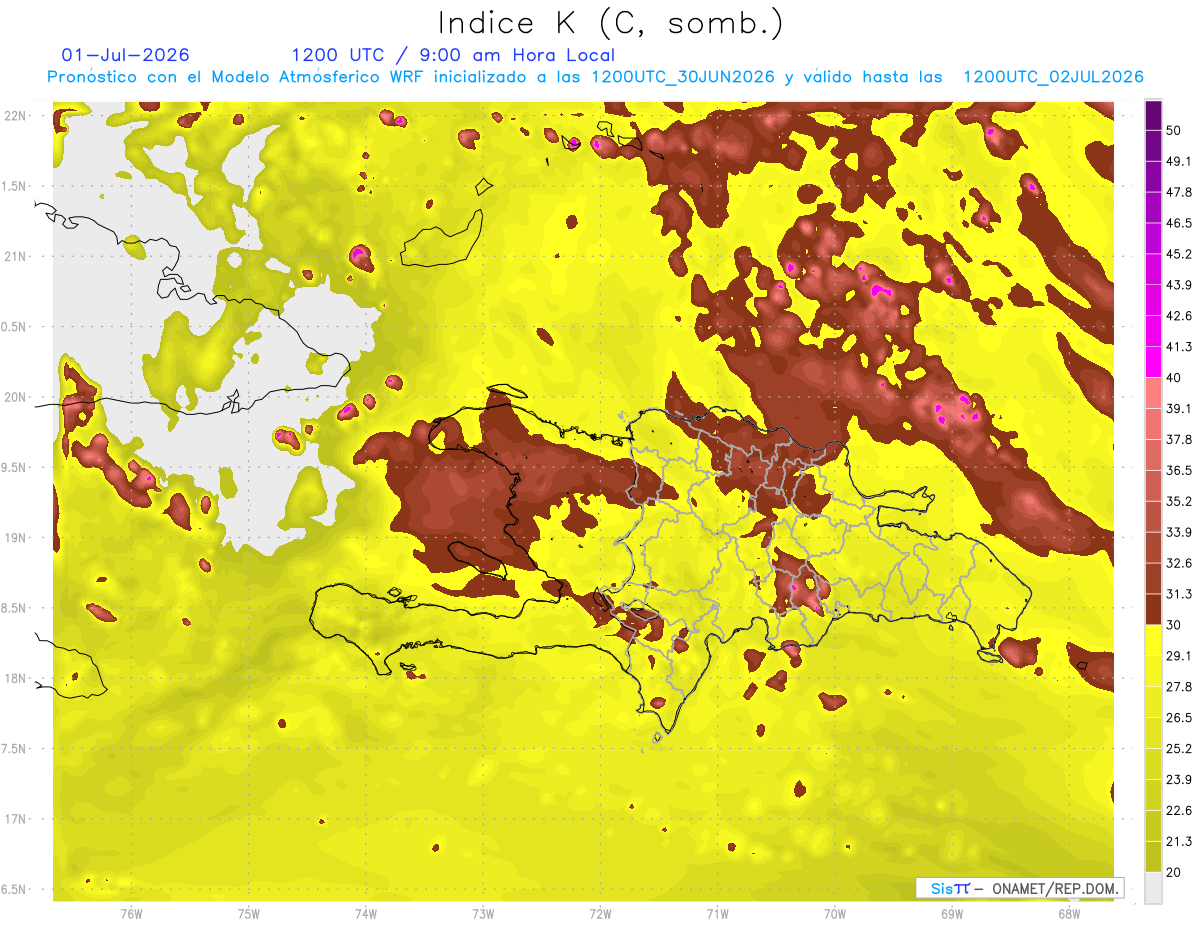Click the colorbar value '22.6'
This screenshot has height=927, width=1200.
[1179, 811]
